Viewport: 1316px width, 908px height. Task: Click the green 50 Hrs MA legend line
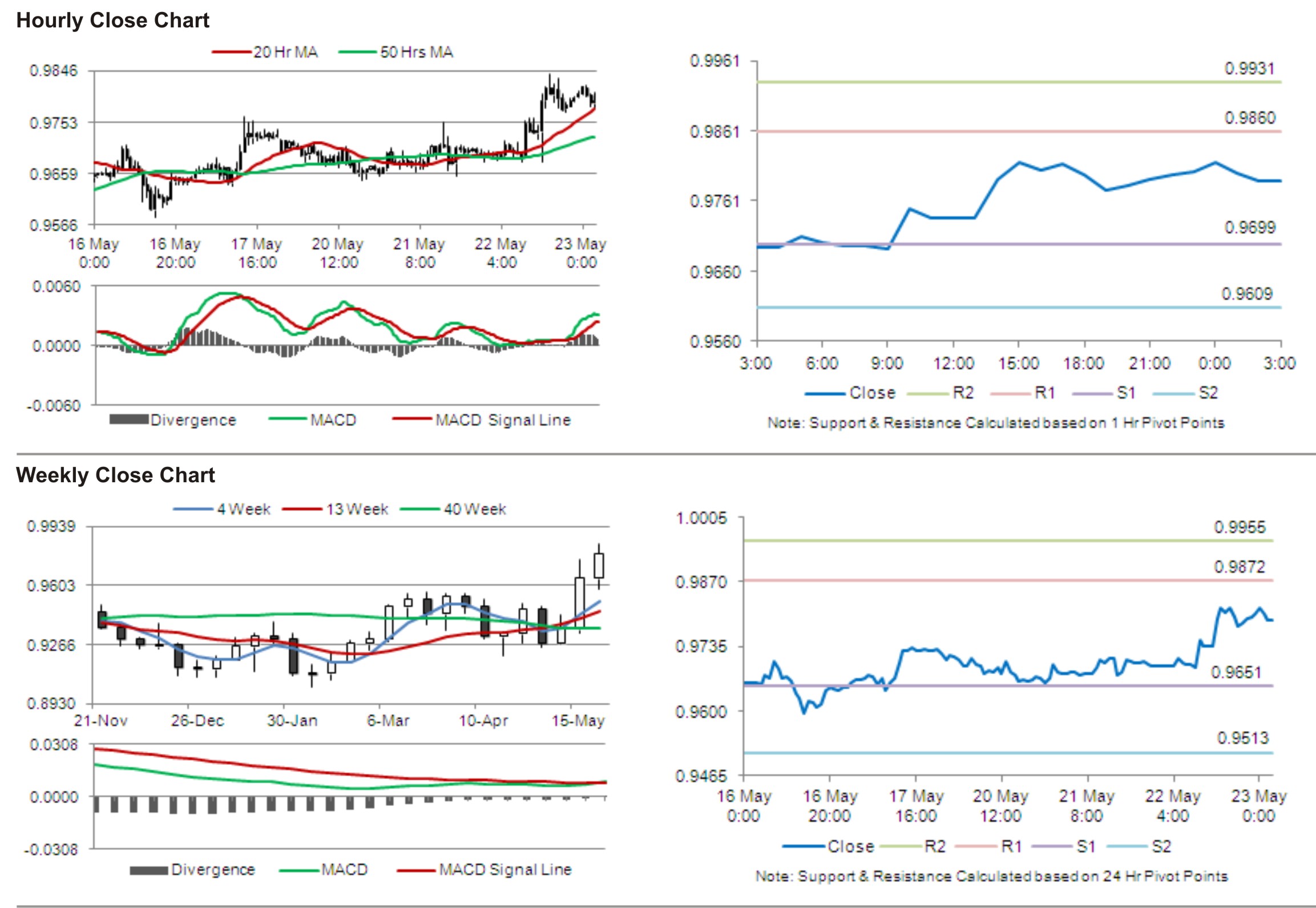358,53
